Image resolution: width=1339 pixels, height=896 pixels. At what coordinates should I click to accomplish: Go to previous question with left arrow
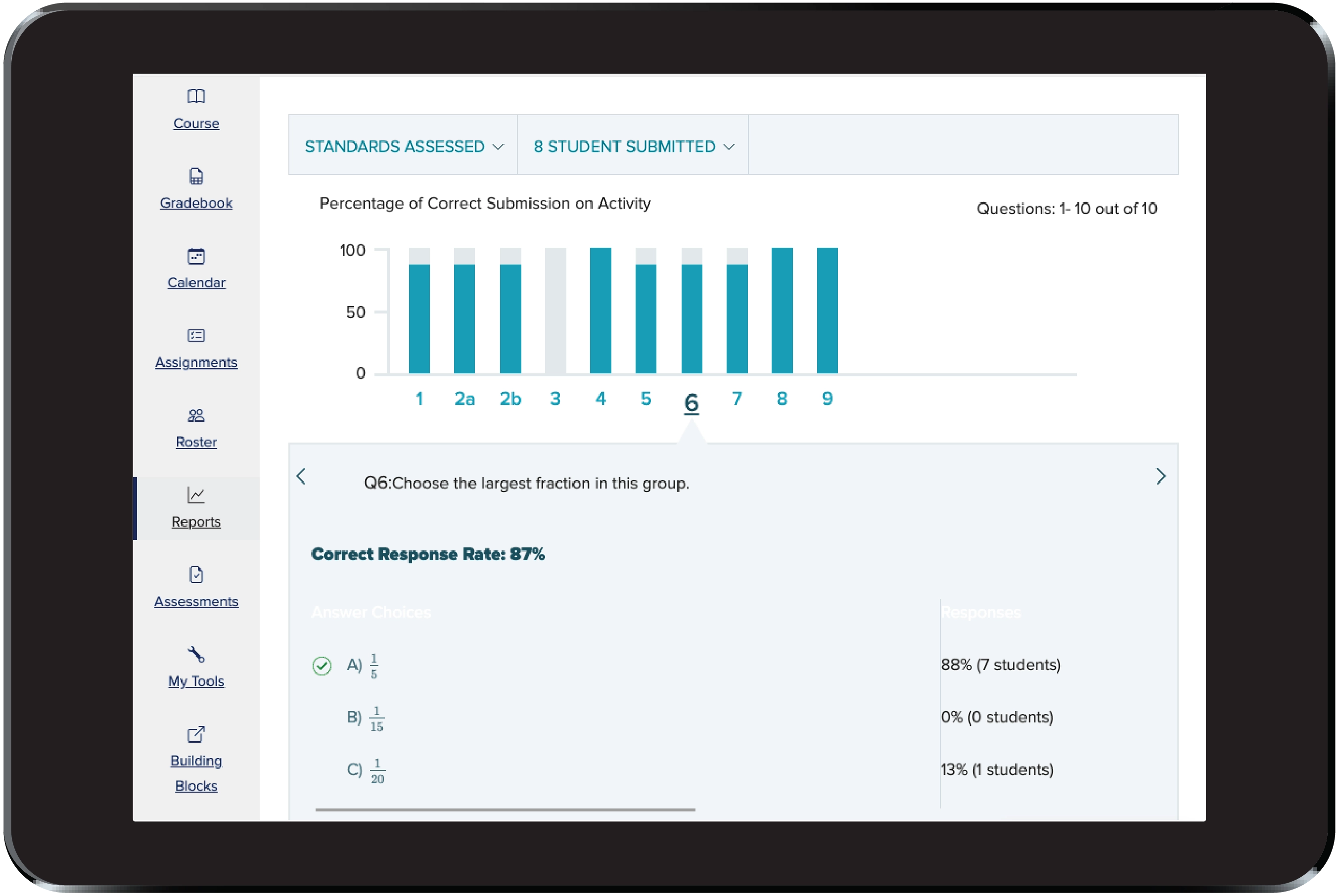point(301,476)
